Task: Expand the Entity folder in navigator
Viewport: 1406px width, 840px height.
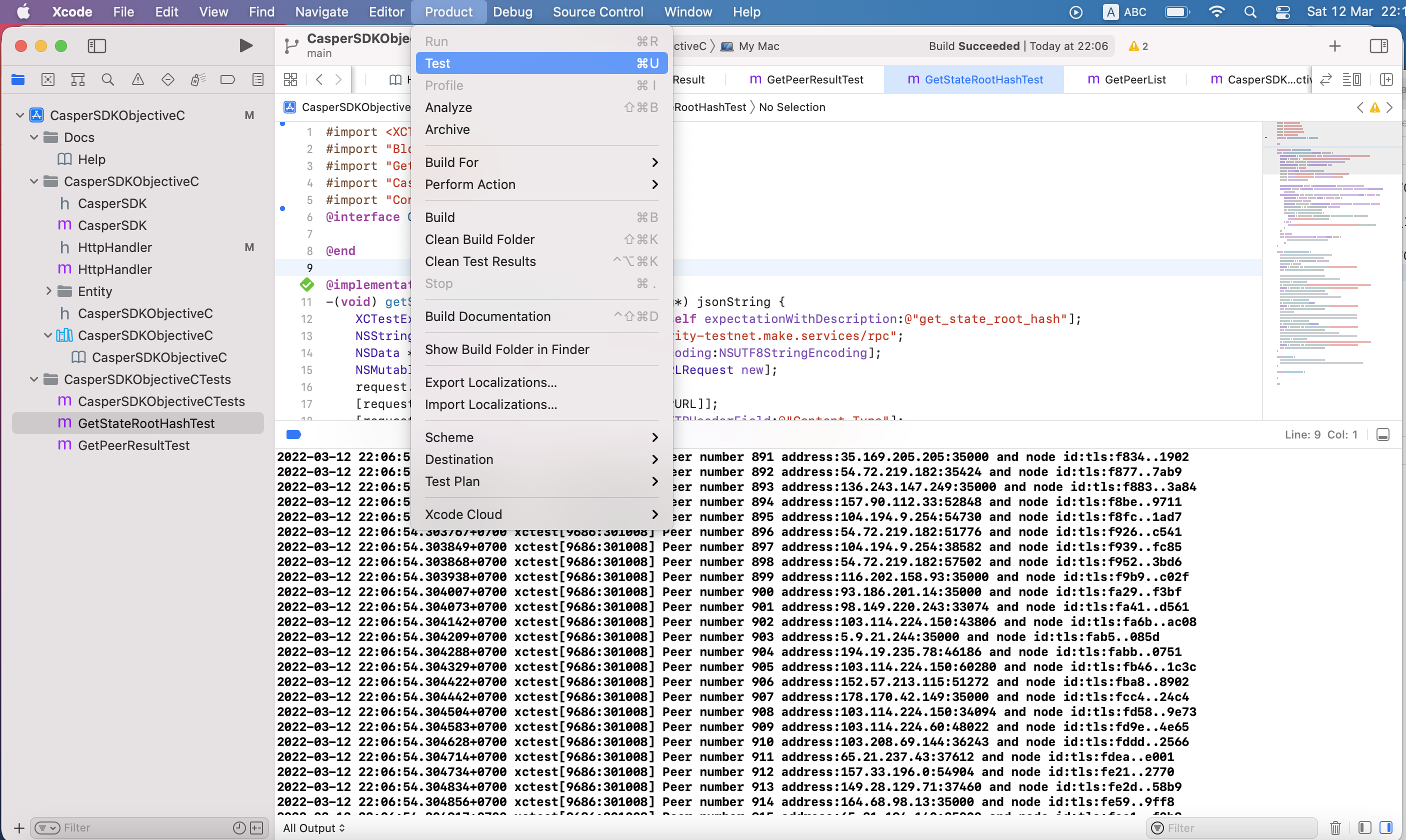Action: [48, 291]
